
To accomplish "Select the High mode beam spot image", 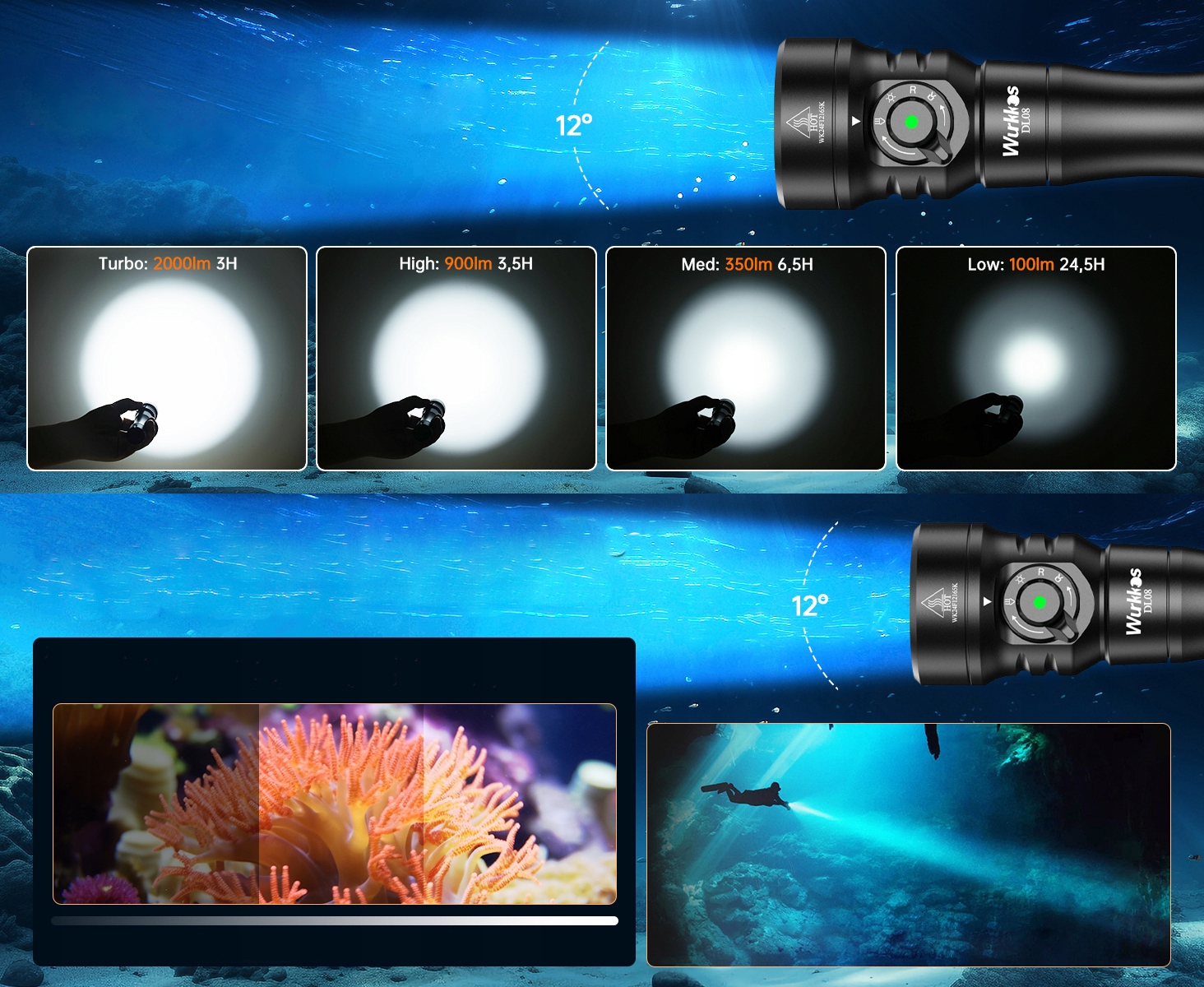I will coord(456,359).
